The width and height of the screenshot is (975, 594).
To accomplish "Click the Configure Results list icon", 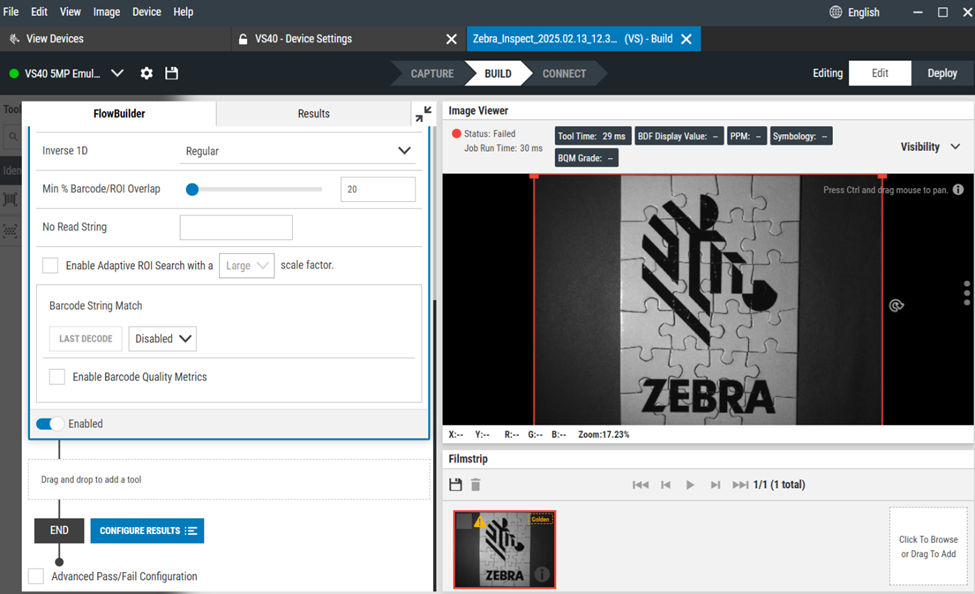I will point(191,531).
